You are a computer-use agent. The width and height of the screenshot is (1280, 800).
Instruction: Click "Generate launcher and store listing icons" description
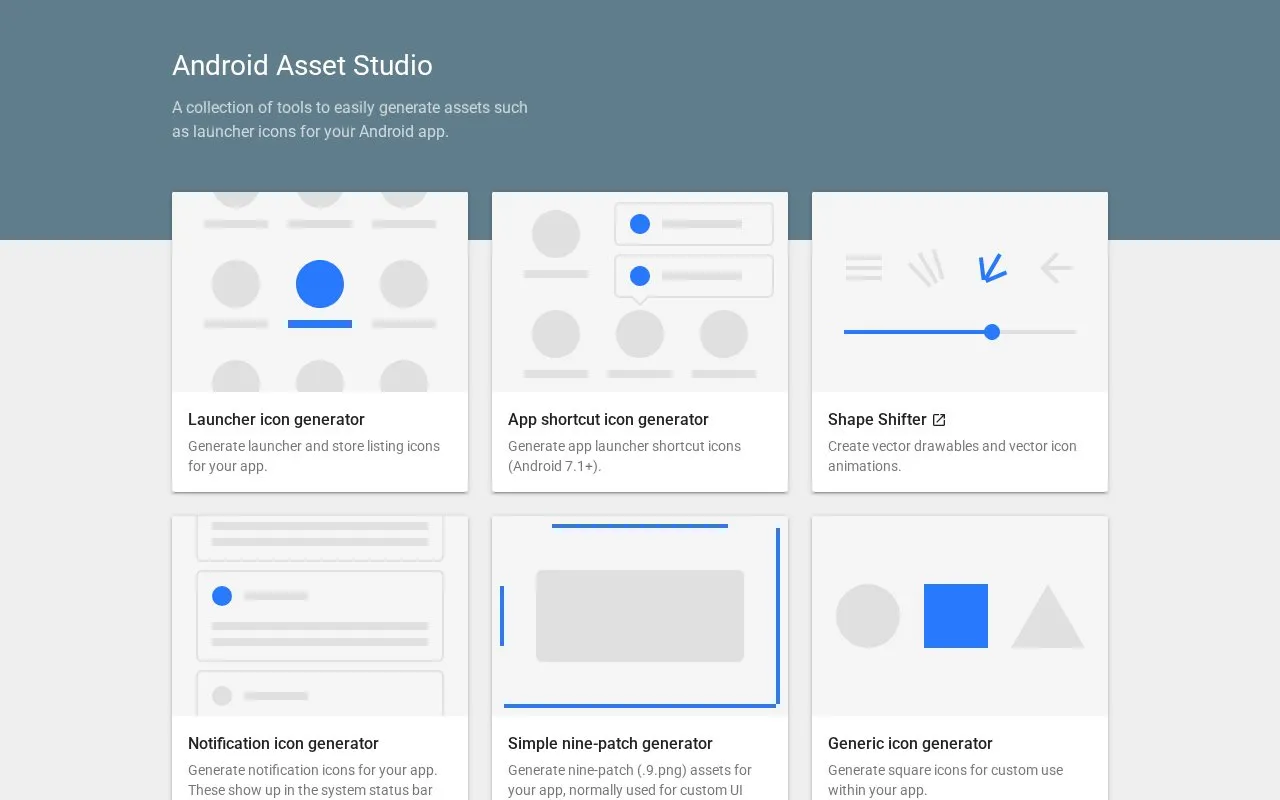coord(314,456)
